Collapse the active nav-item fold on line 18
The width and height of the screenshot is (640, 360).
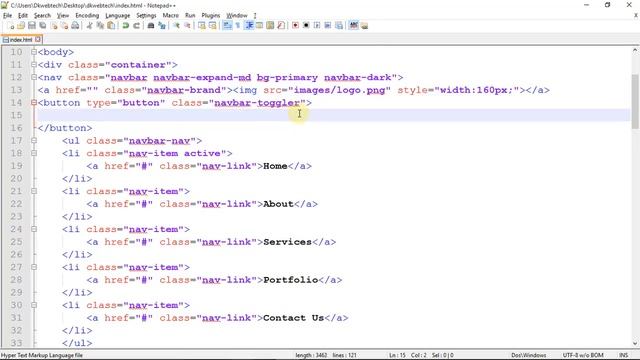pos(34,153)
